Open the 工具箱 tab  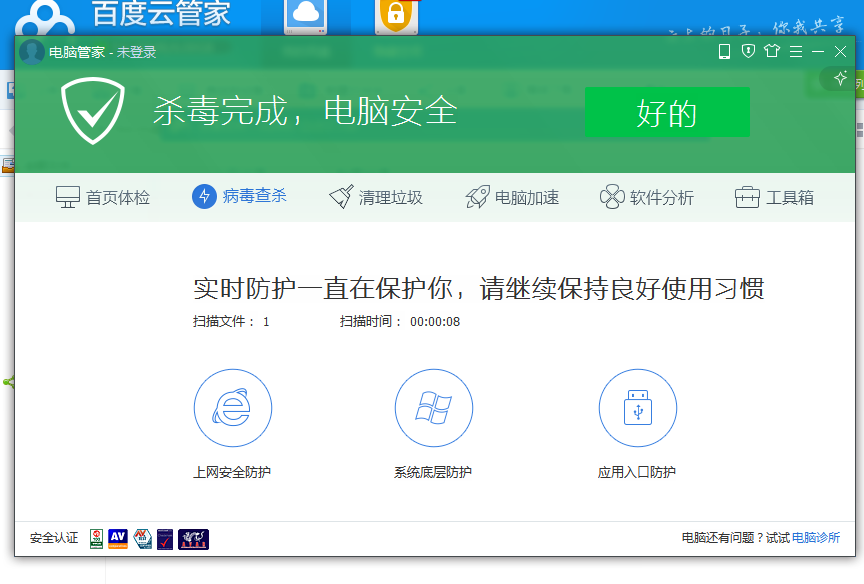tap(774, 197)
